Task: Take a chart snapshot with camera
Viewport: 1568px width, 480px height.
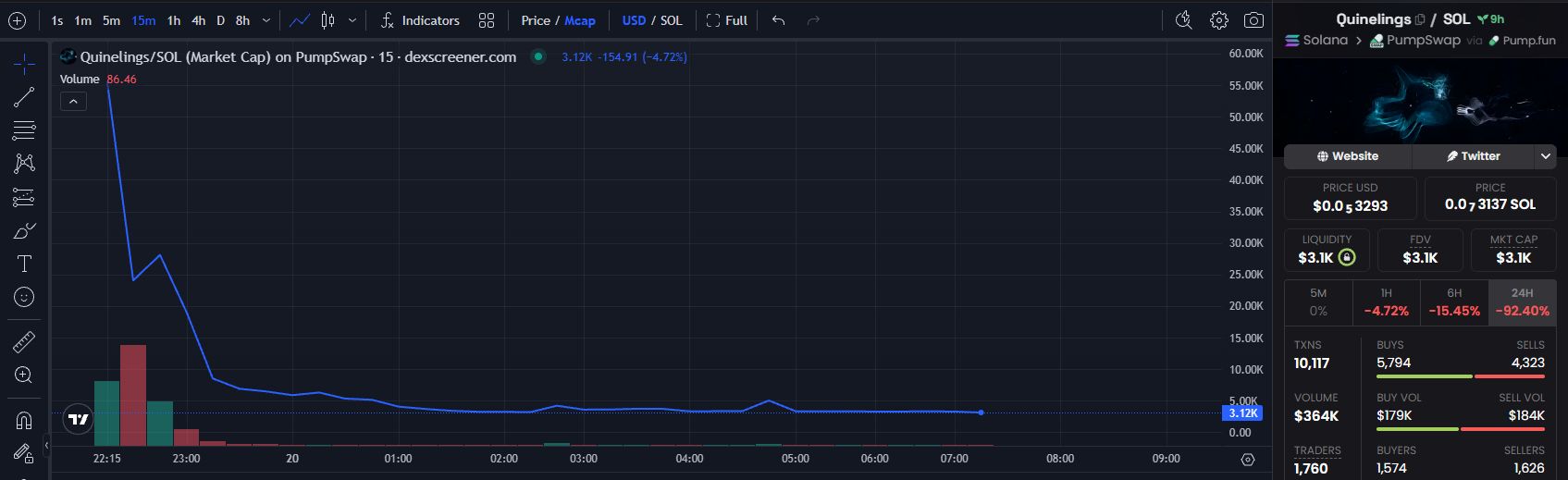Action: click(1253, 20)
